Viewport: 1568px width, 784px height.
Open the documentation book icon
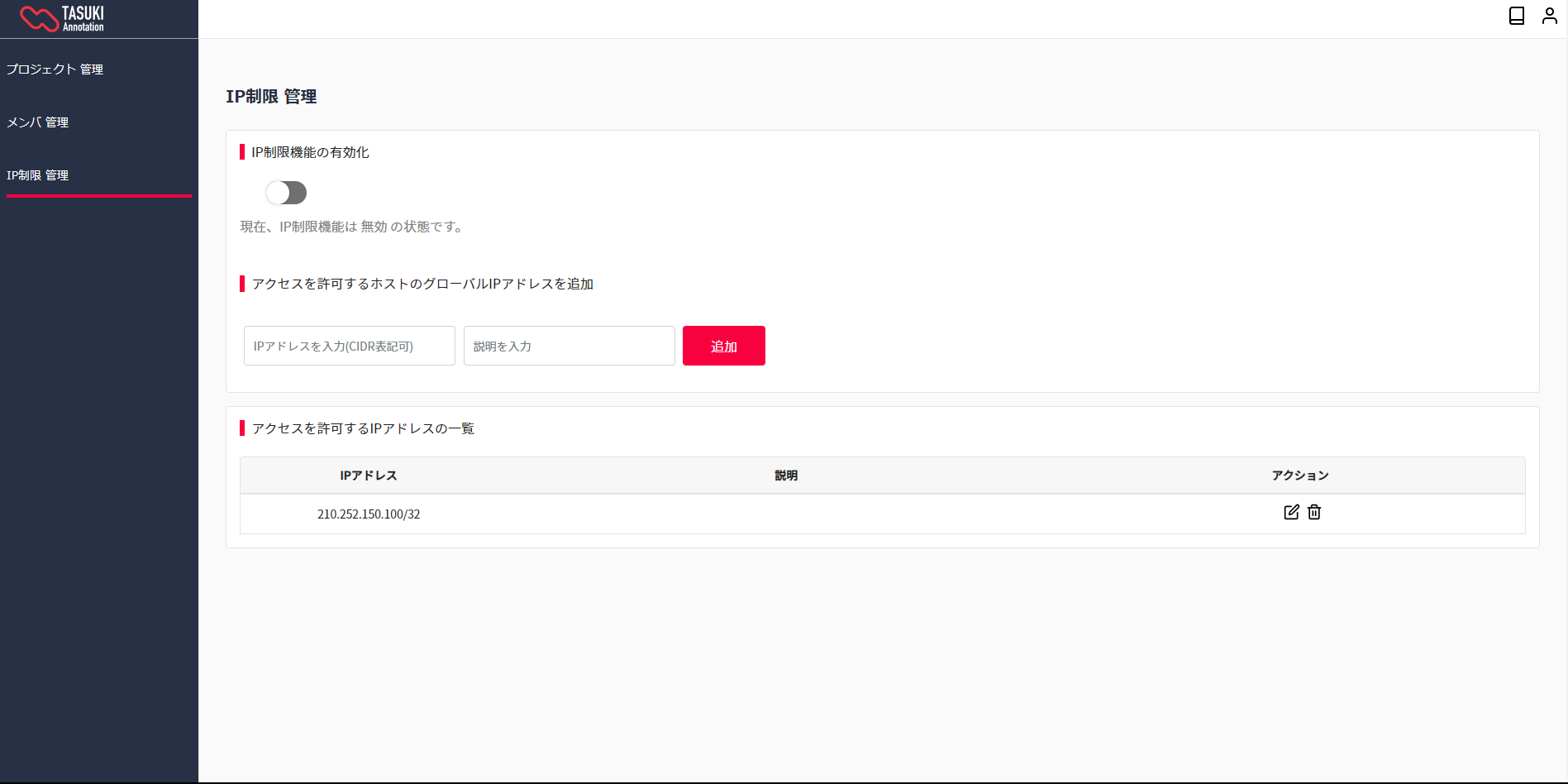pos(1516,17)
